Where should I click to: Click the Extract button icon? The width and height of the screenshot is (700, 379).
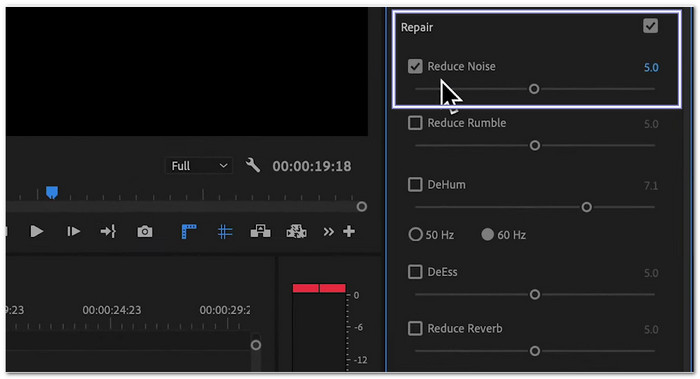(x=296, y=231)
